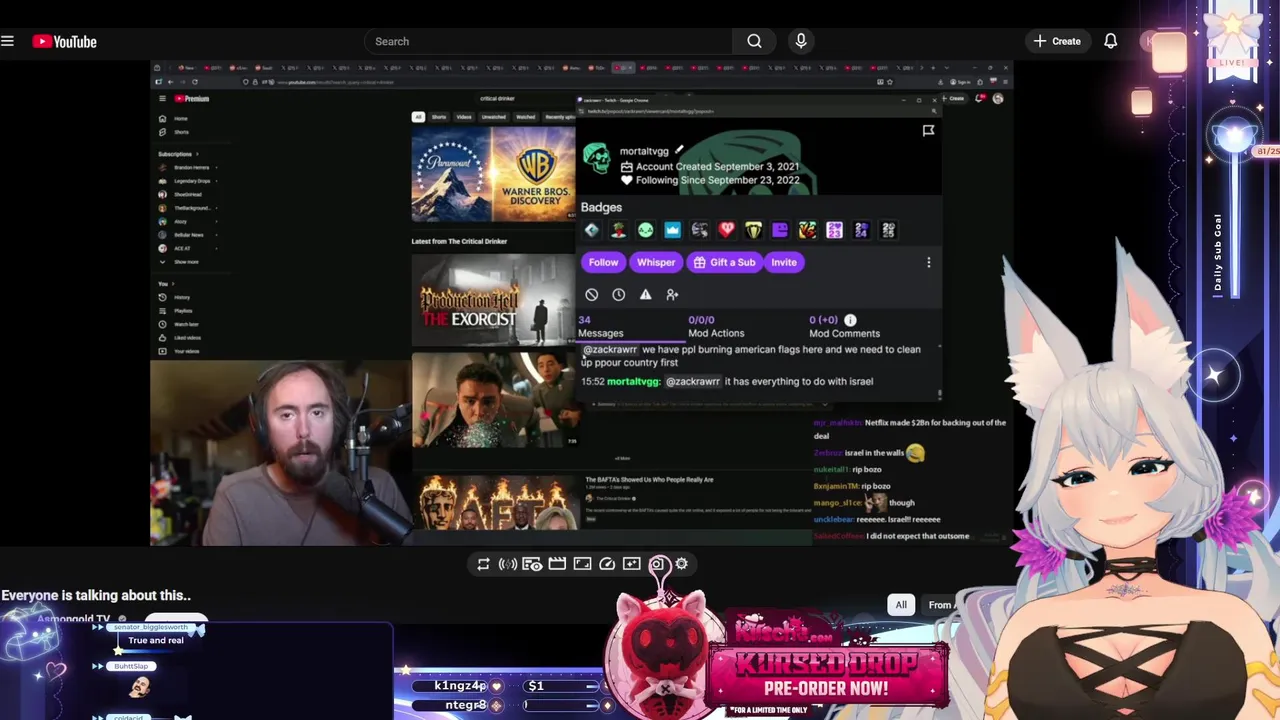Click the Gift a Sub button
This screenshot has height=720, width=1280.
click(x=725, y=262)
